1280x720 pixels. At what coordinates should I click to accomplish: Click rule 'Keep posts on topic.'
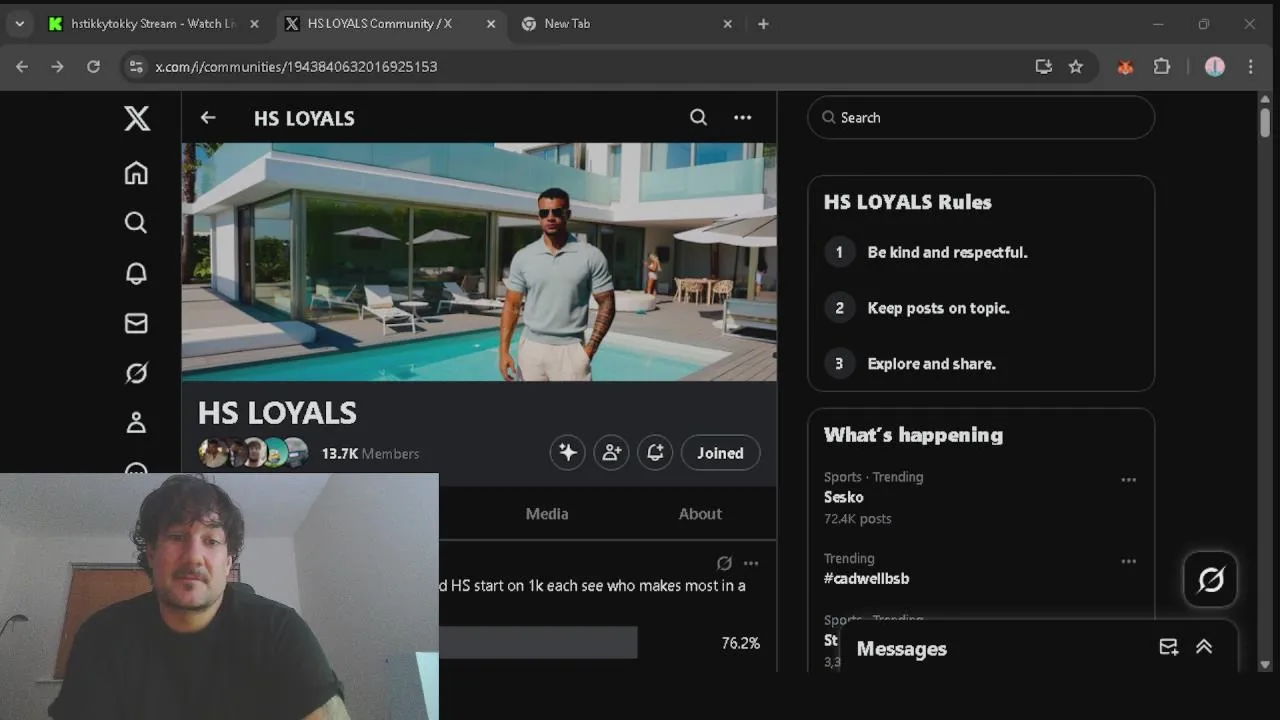coord(938,308)
